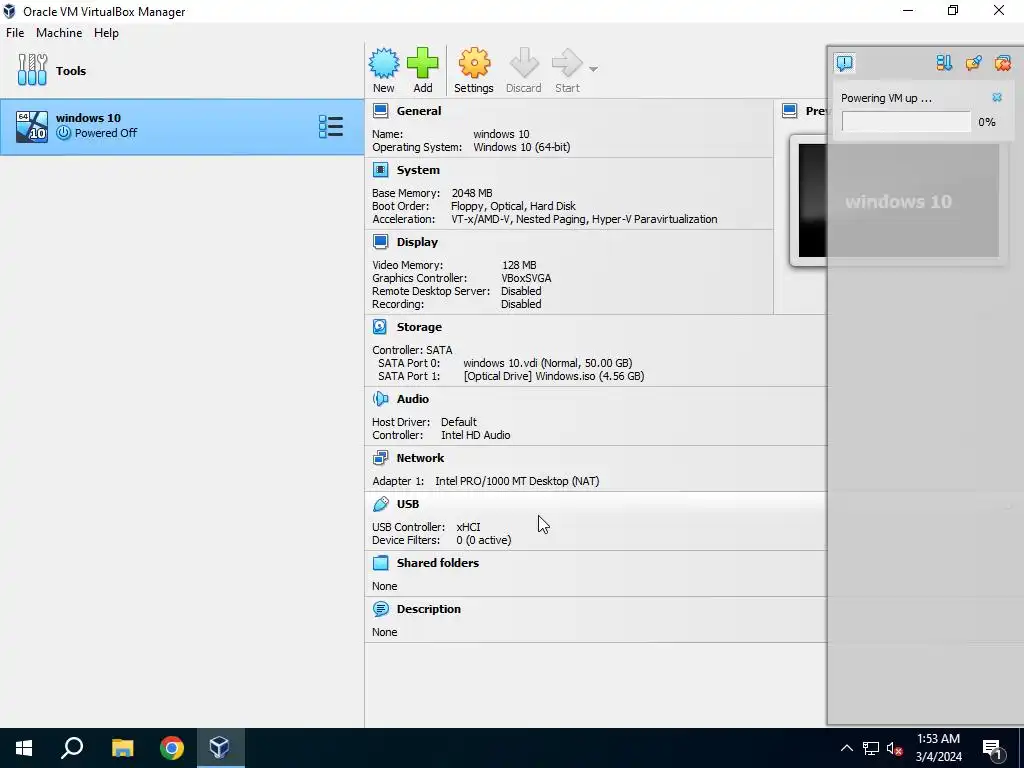Click the xHCI USB controller value

click(468, 526)
